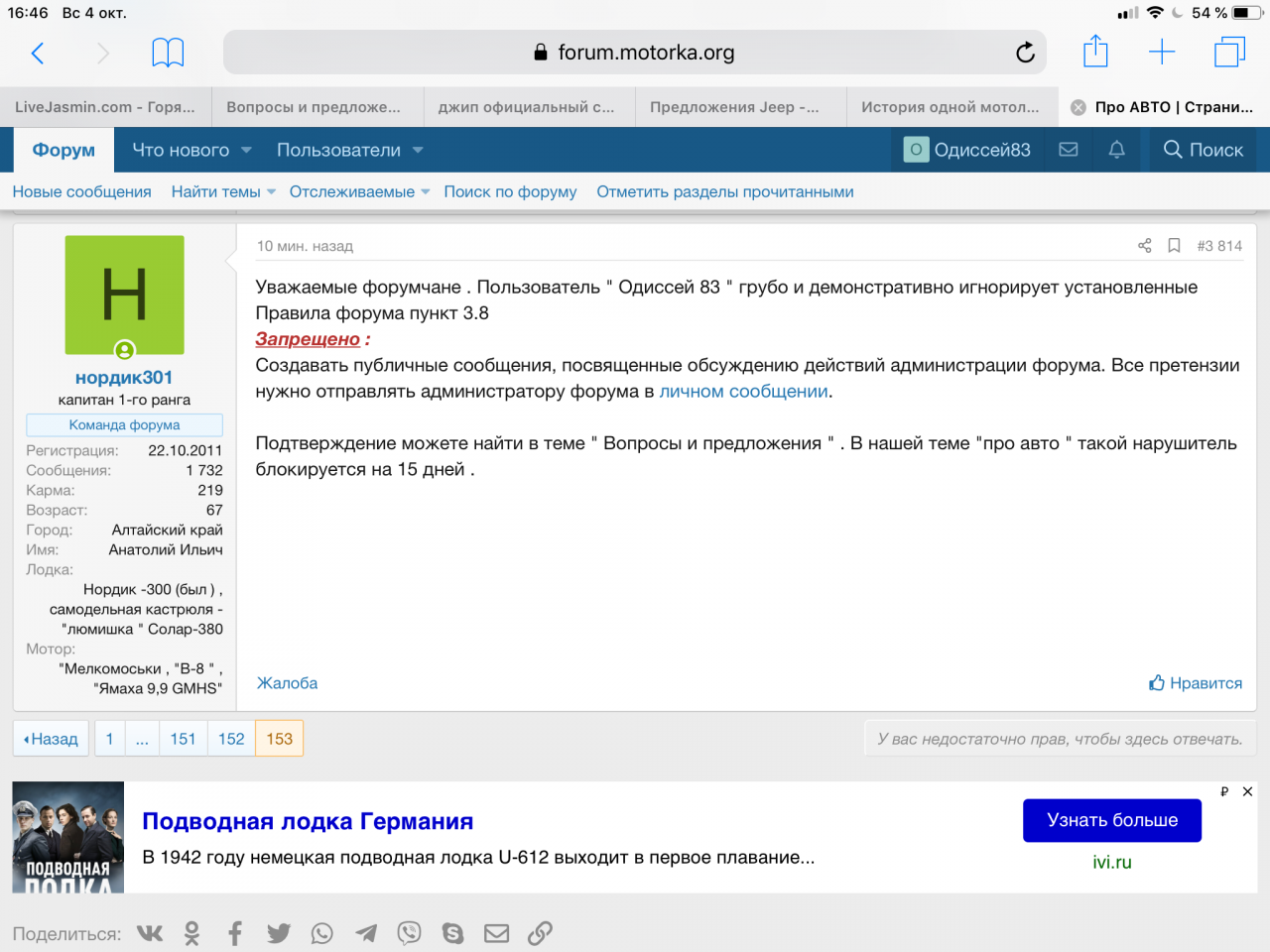Viewport: 1270px width, 952px height.
Task: Expand the "Отслеживаемые" submenu
Action: pos(425,192)
